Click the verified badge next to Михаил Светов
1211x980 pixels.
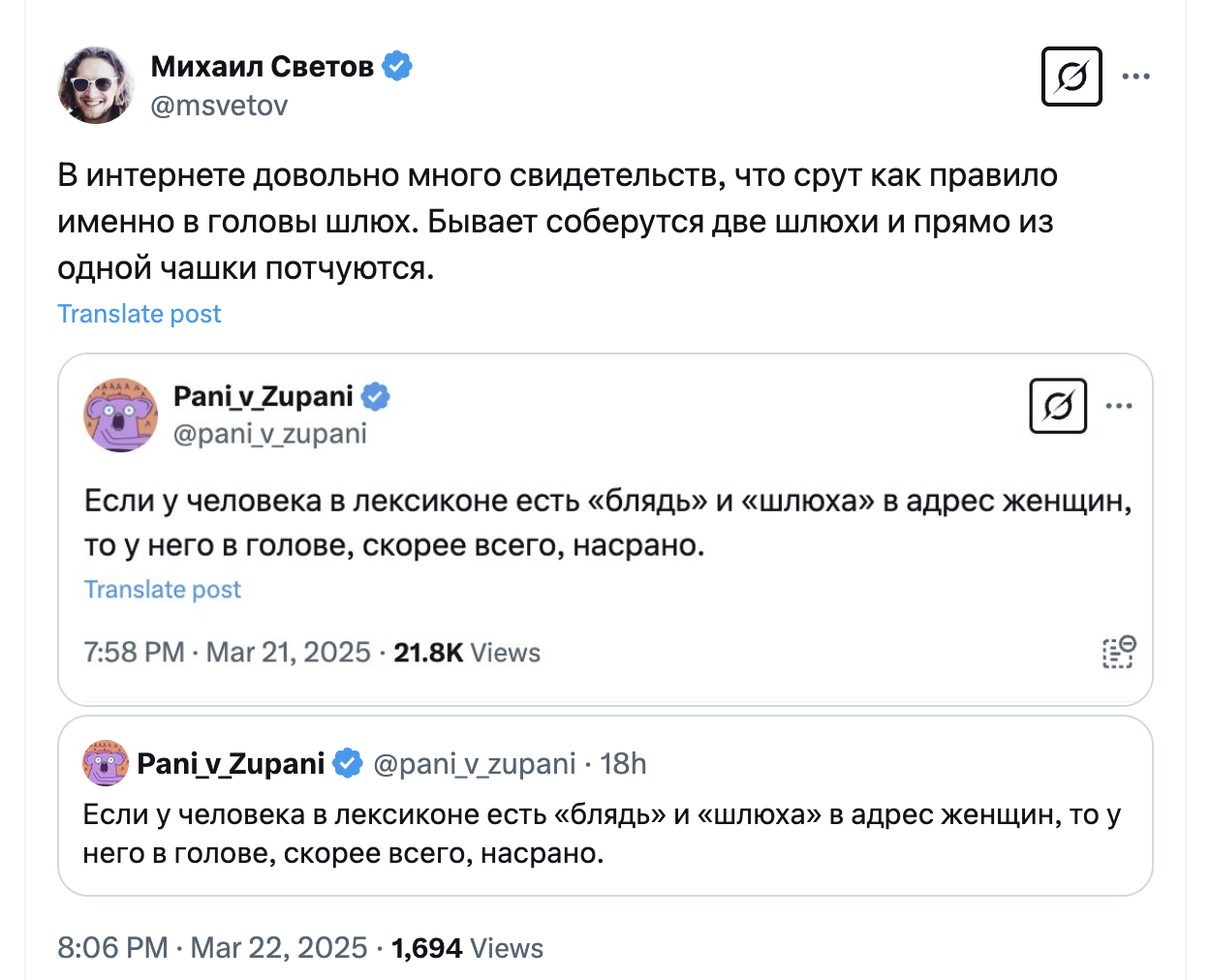pyautogui.click(x=396, y=66)
